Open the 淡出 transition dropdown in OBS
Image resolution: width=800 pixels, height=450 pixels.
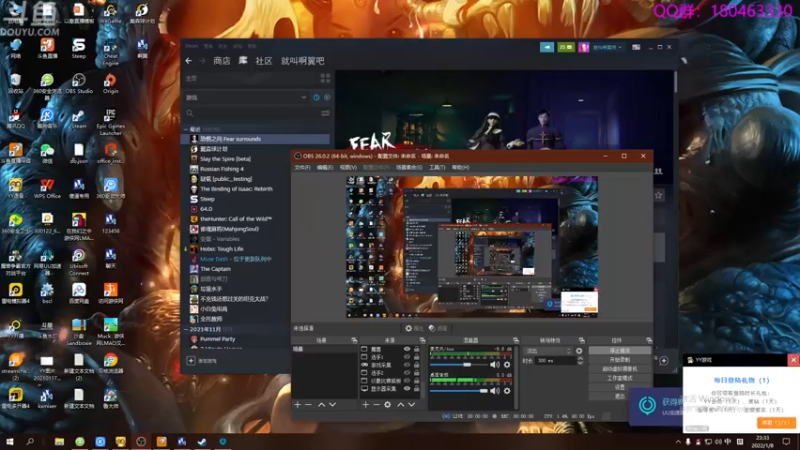547,351
